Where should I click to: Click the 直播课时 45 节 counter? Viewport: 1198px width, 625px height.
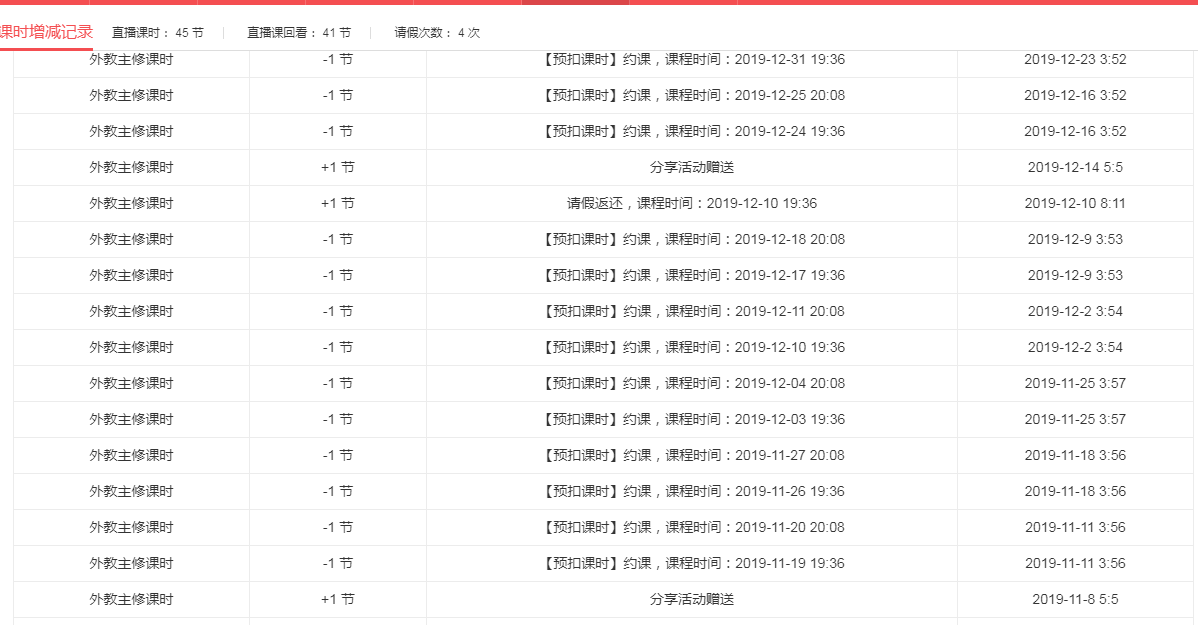pyautogui.click(x=157, y=33)
